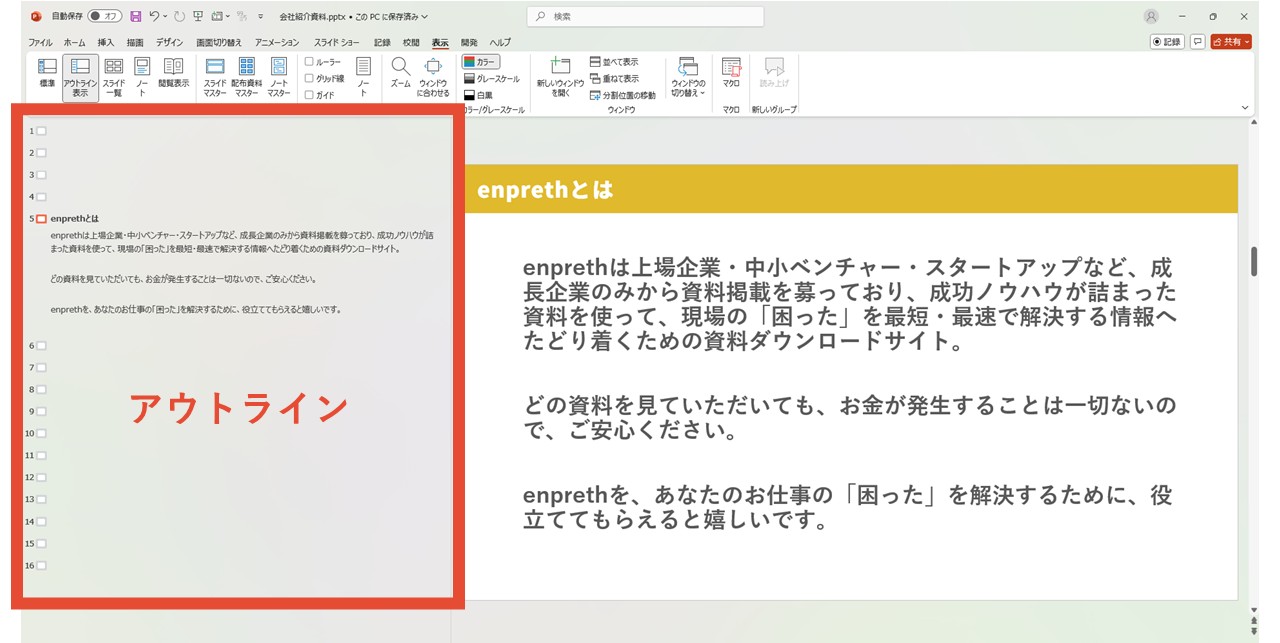Open the comments pane icon

tap(1197, 42)
